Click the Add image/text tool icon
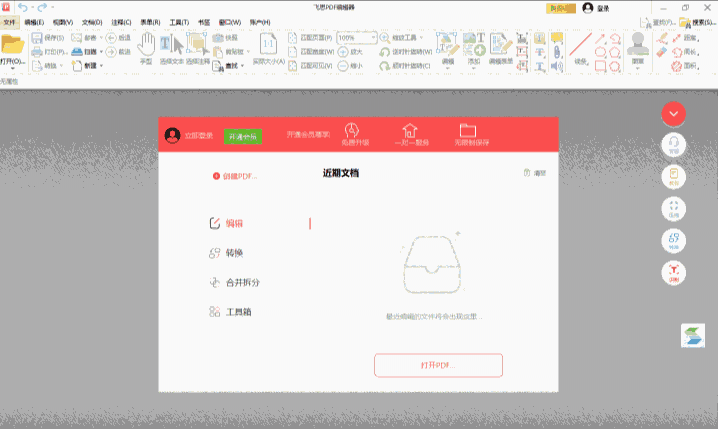 tap(474, 44)
